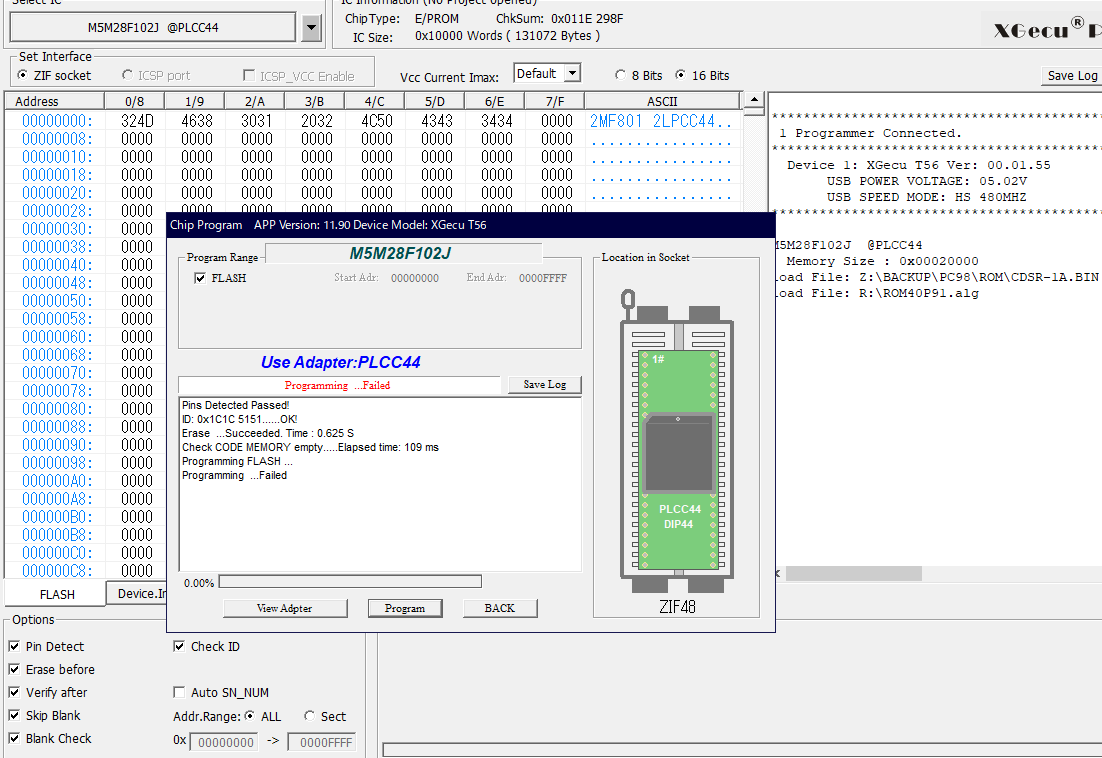
Task: Click the address range end input field
Action: [x=321, y=743]
